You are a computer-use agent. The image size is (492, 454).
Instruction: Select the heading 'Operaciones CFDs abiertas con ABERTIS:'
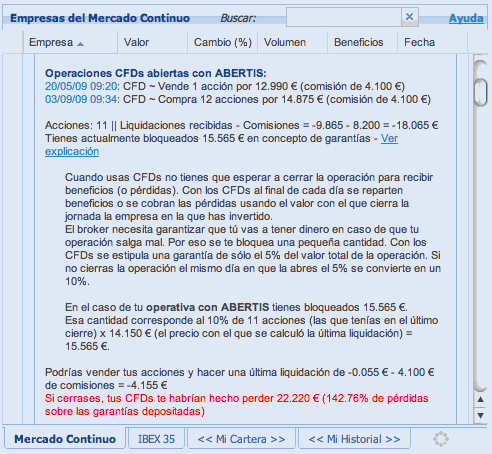coord(156,73)
